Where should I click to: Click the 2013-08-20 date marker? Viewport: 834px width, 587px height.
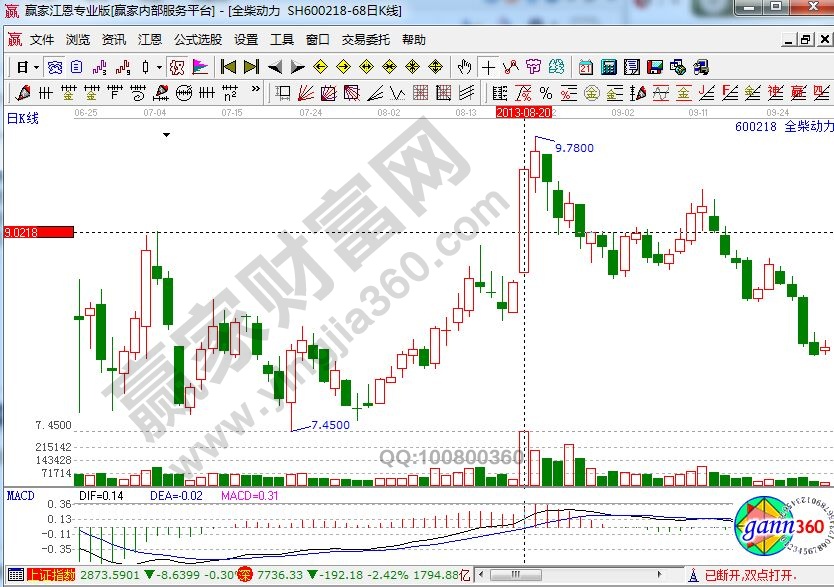523,112
